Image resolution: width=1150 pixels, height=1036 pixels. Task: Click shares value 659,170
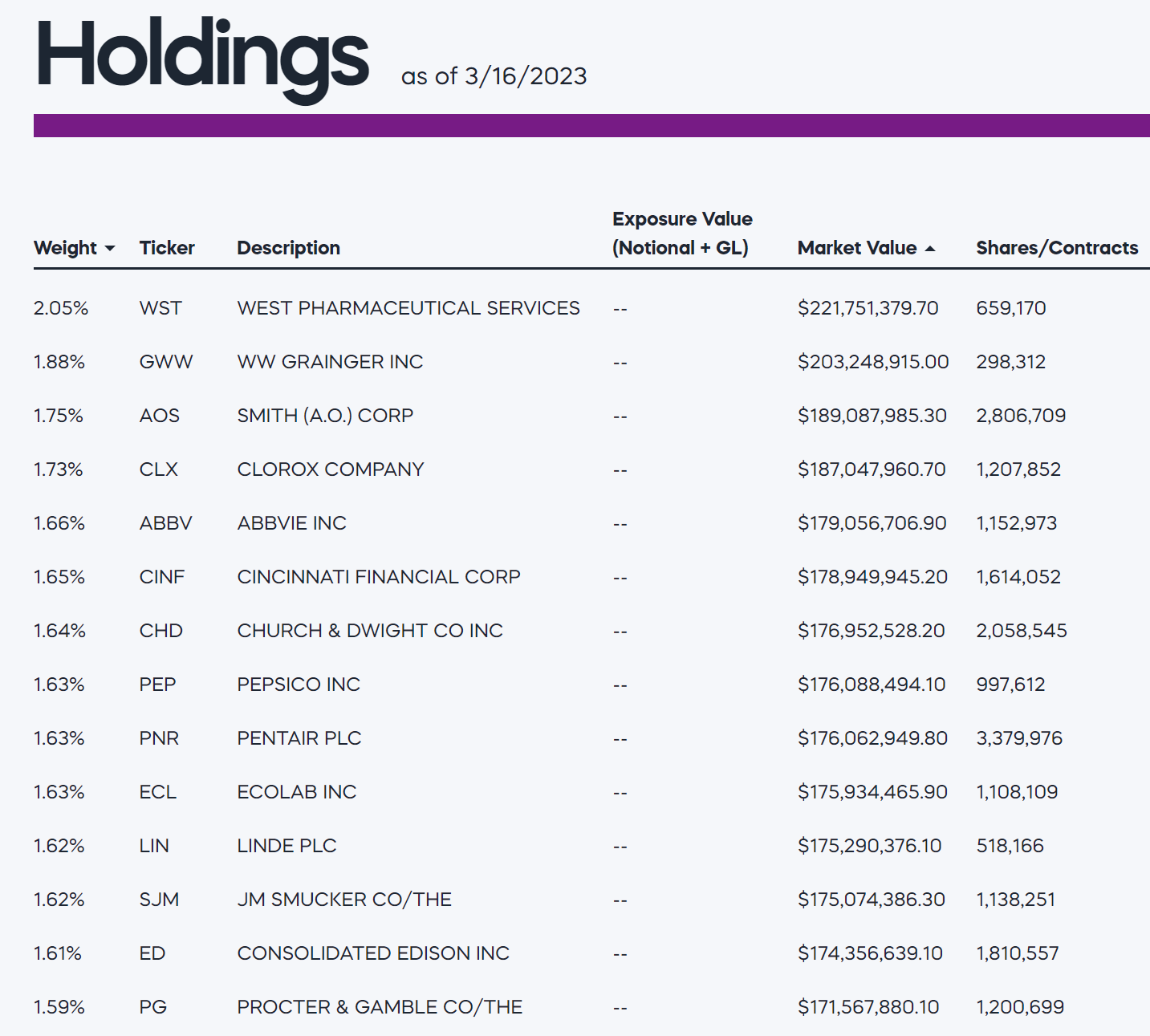pos(1011,308)
